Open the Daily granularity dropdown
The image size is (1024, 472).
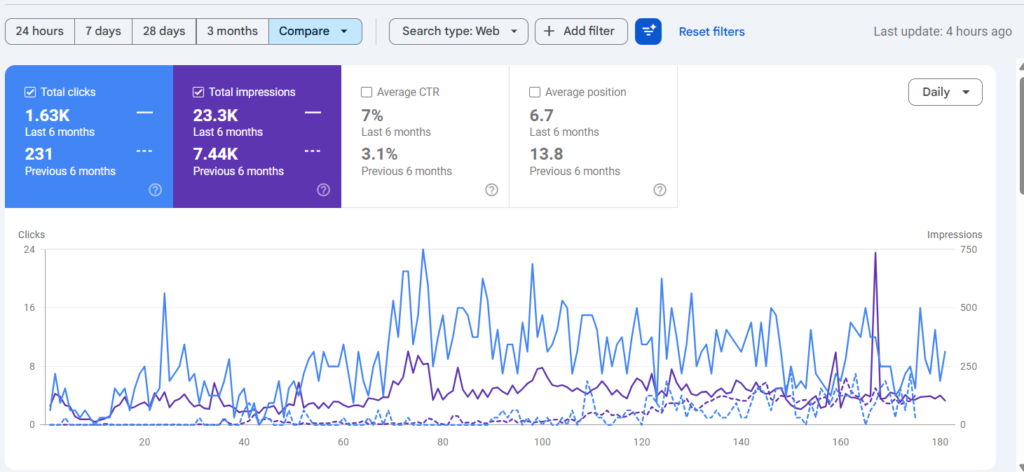[x=944, y=92]
